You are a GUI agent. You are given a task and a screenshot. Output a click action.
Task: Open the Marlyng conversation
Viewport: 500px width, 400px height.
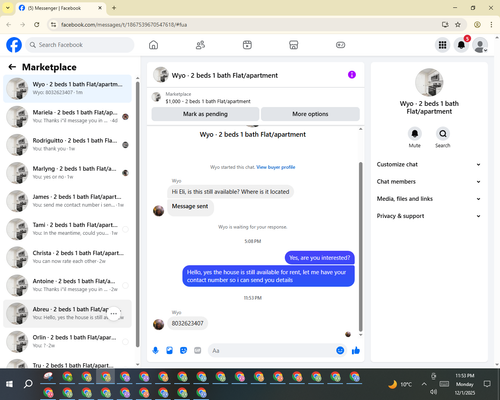[68, 173]
